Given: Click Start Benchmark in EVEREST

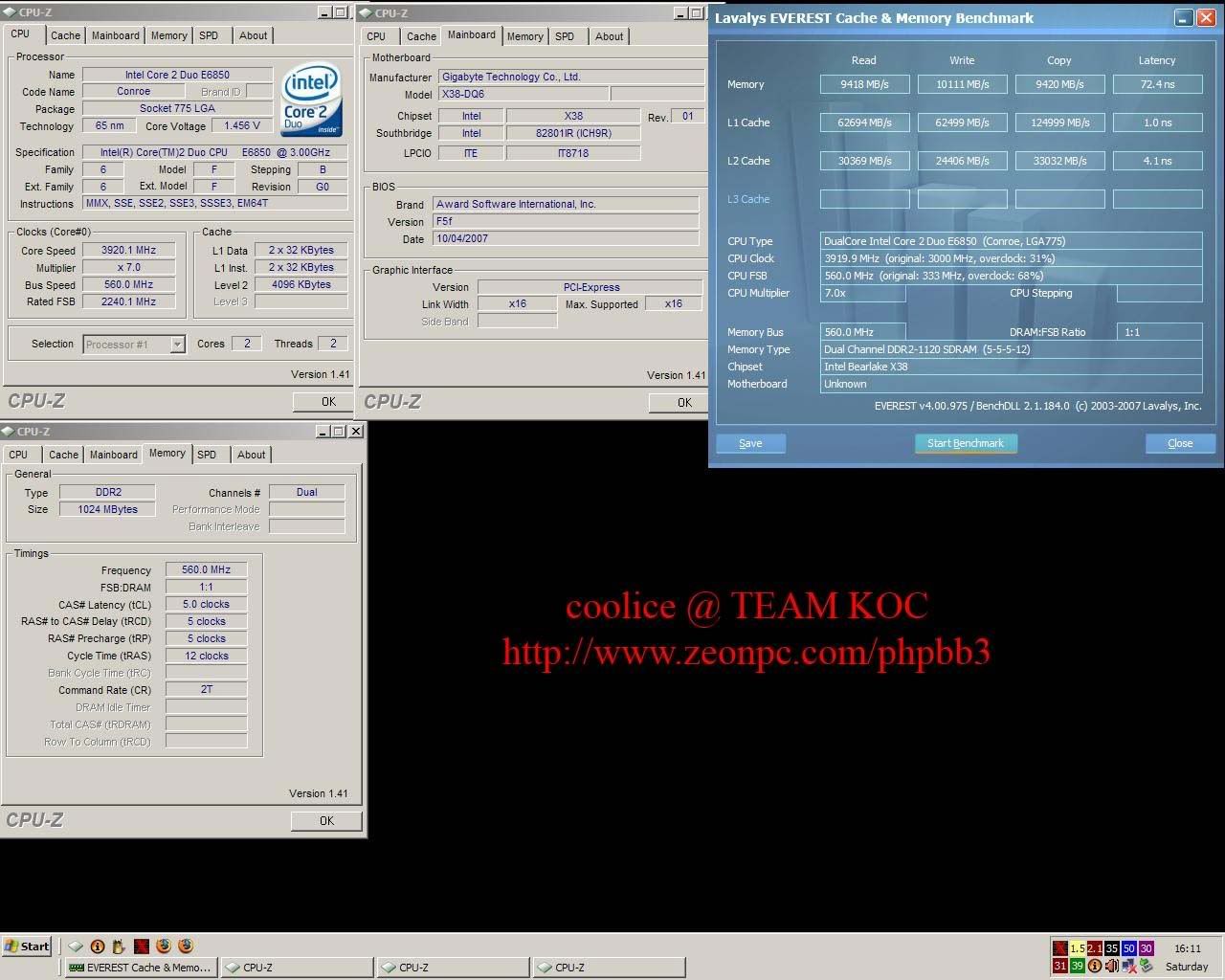Looking at the screenshot, I should coord(966,443).
